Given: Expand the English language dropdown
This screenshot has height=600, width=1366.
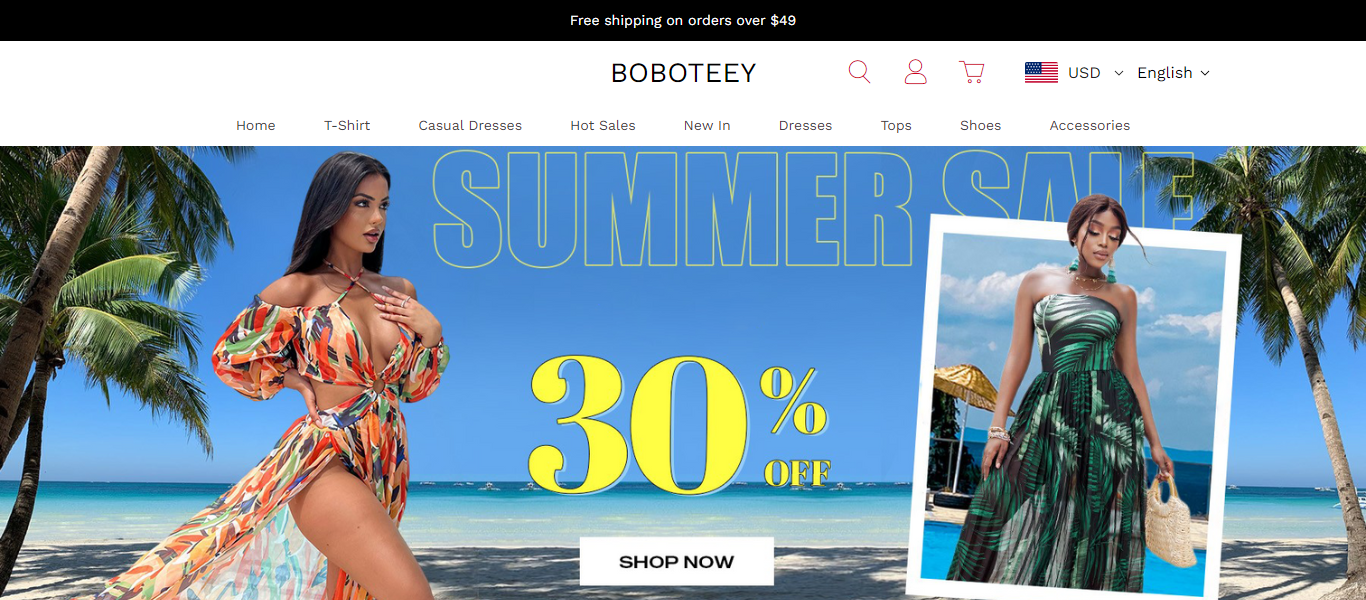Looking at the screenshot, I should click(x=1173, y=73).
